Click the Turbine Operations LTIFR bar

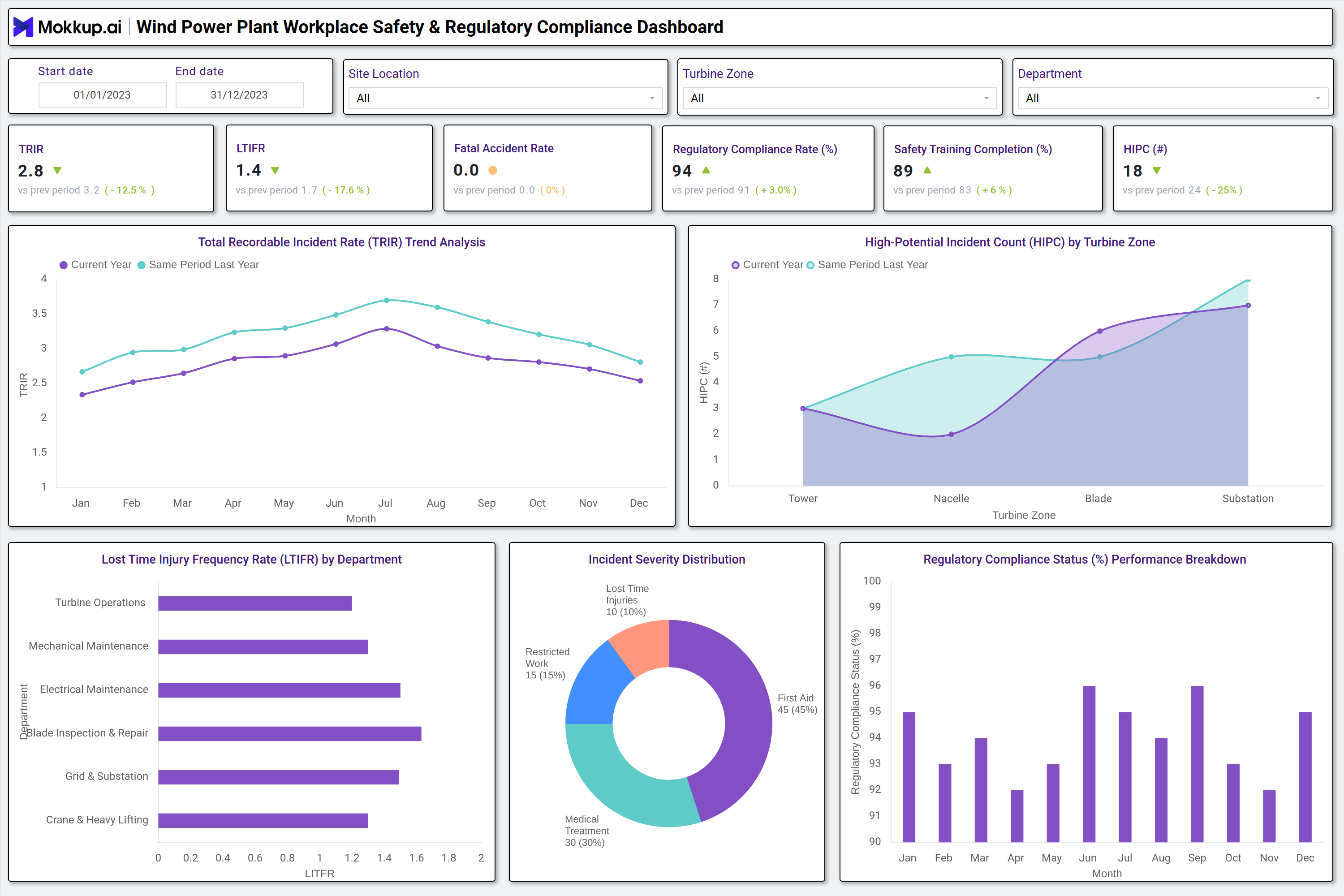tap(255, 603)
